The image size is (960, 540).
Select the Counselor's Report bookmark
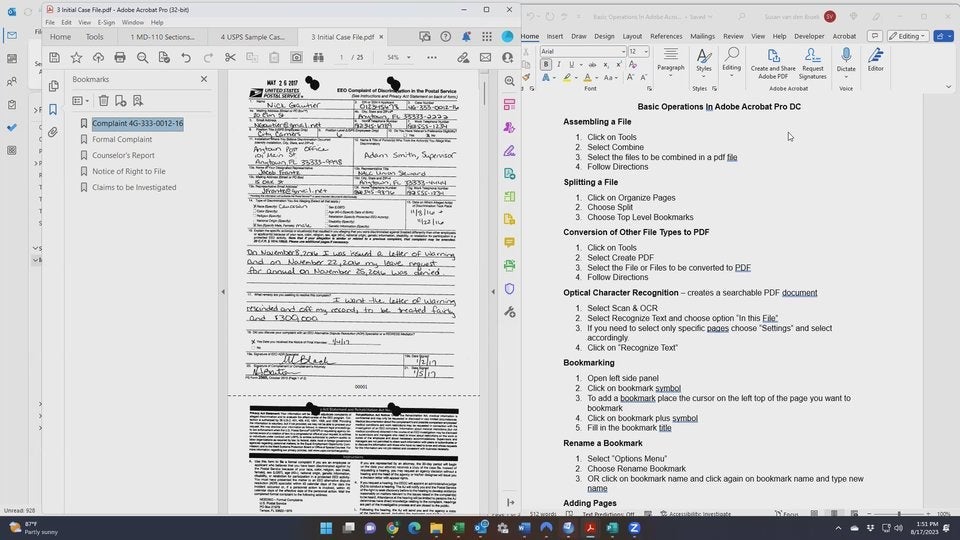[123, 156]
